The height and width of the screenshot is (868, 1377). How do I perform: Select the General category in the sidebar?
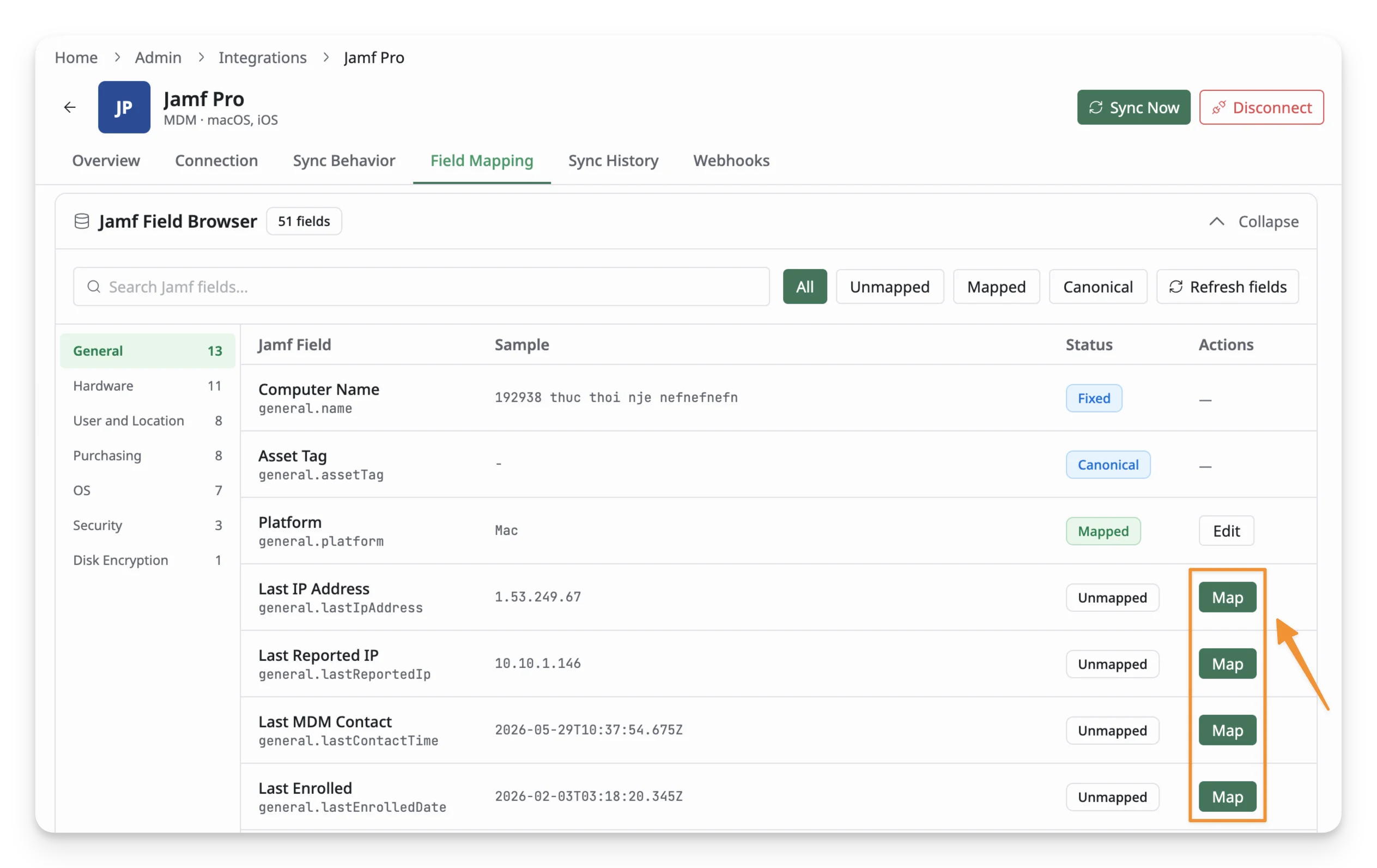148,350
